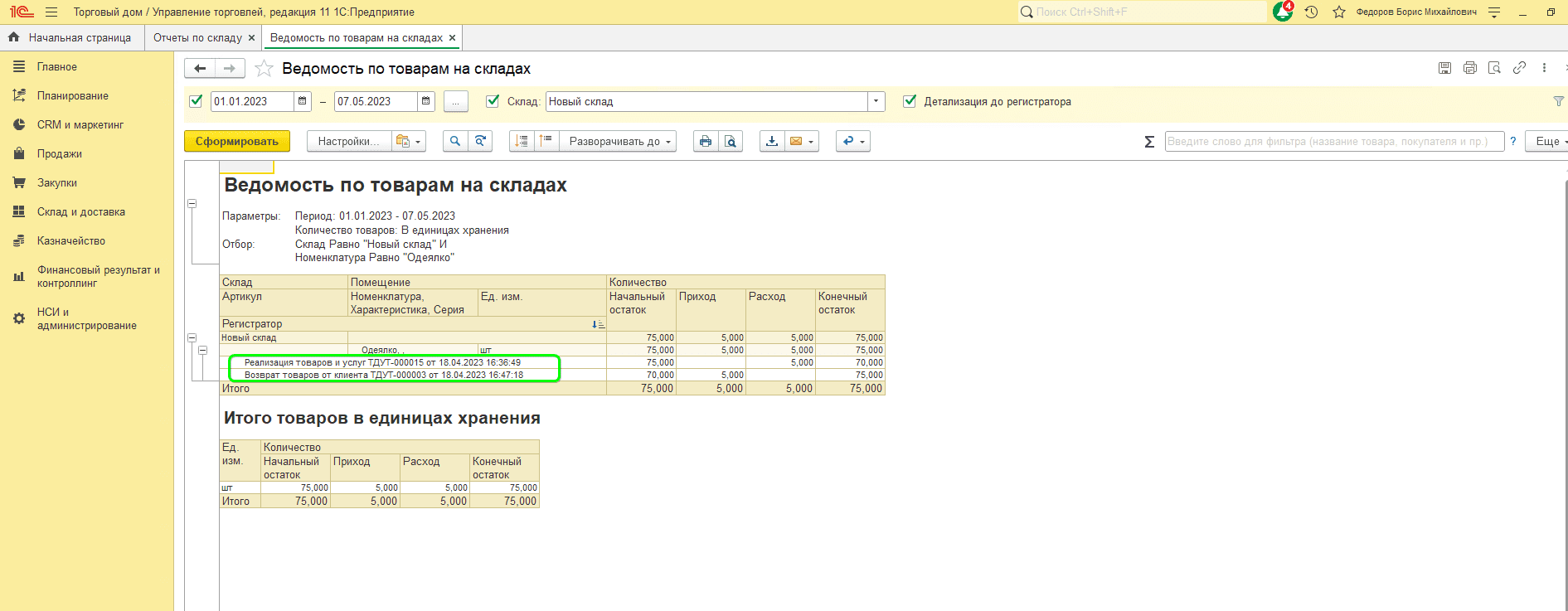This screenshot has width=1568, height=611.
Task: Open Склад и доставка section
Action: (80, 212)
